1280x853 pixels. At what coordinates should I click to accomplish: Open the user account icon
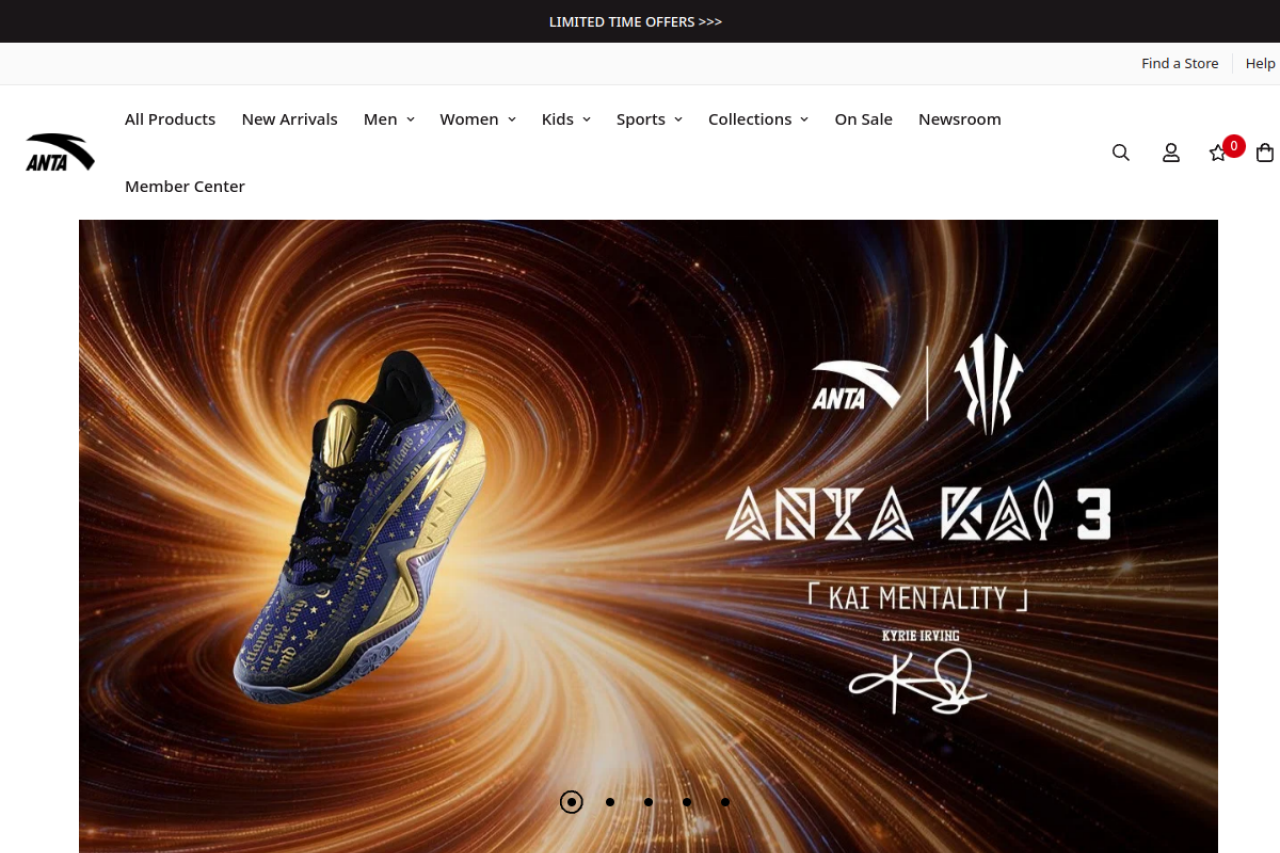[x=1171, y=152]
